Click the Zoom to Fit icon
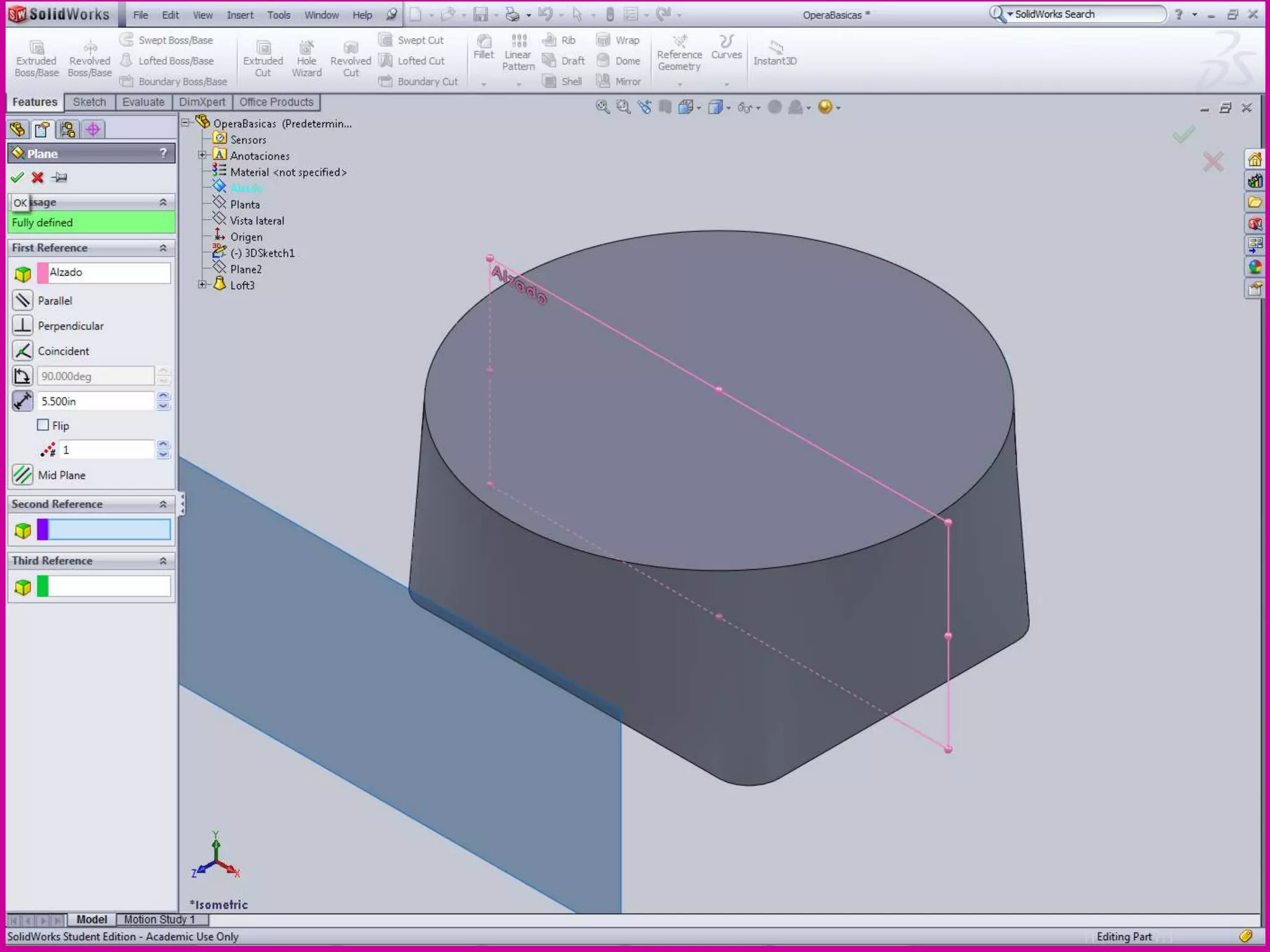The width and height of the screenshot is (1270, 952). click(602, 107)
